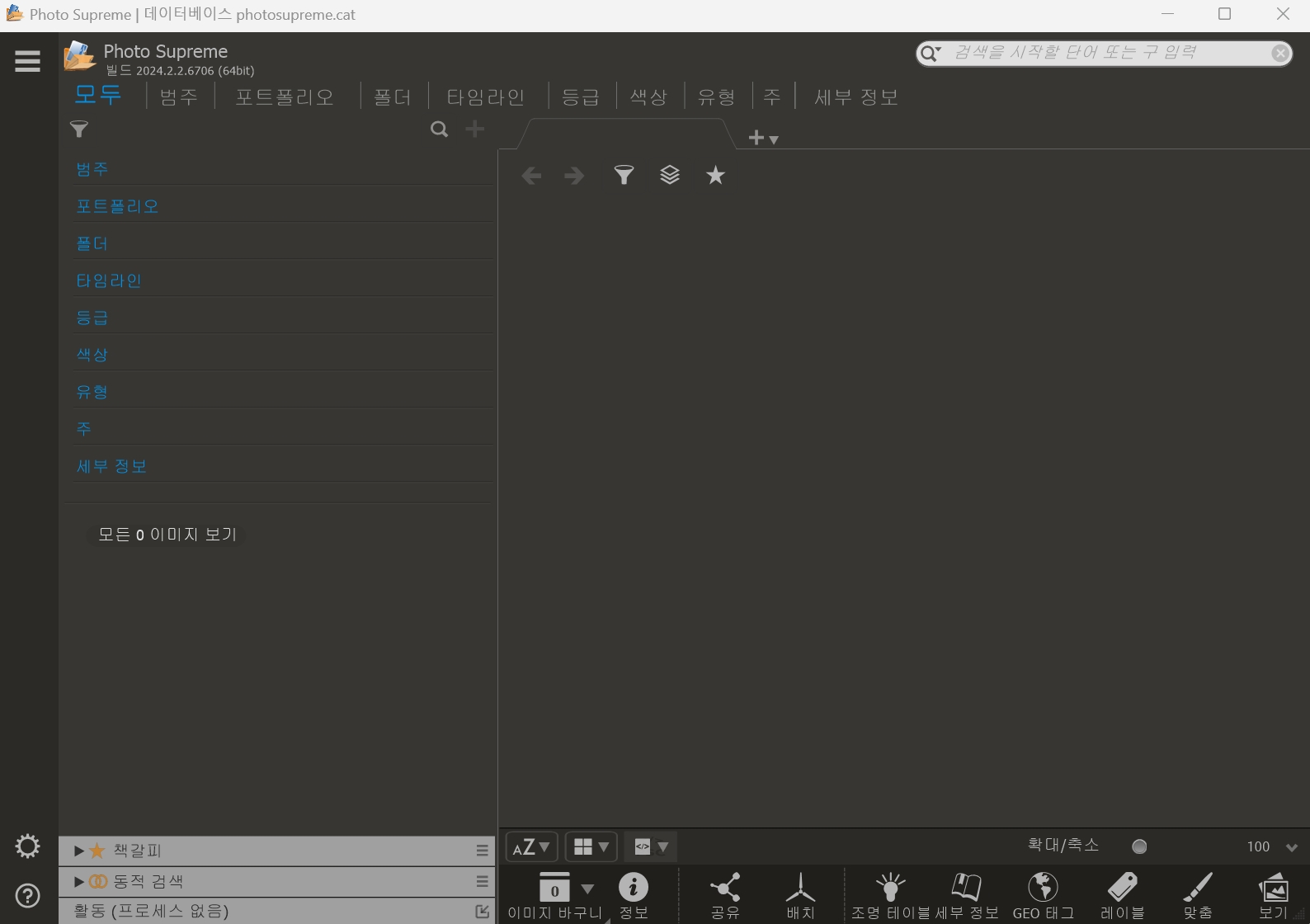Expand the 동적 검색 dynamic search panel
1310x924 pixels.
[79, 881]
